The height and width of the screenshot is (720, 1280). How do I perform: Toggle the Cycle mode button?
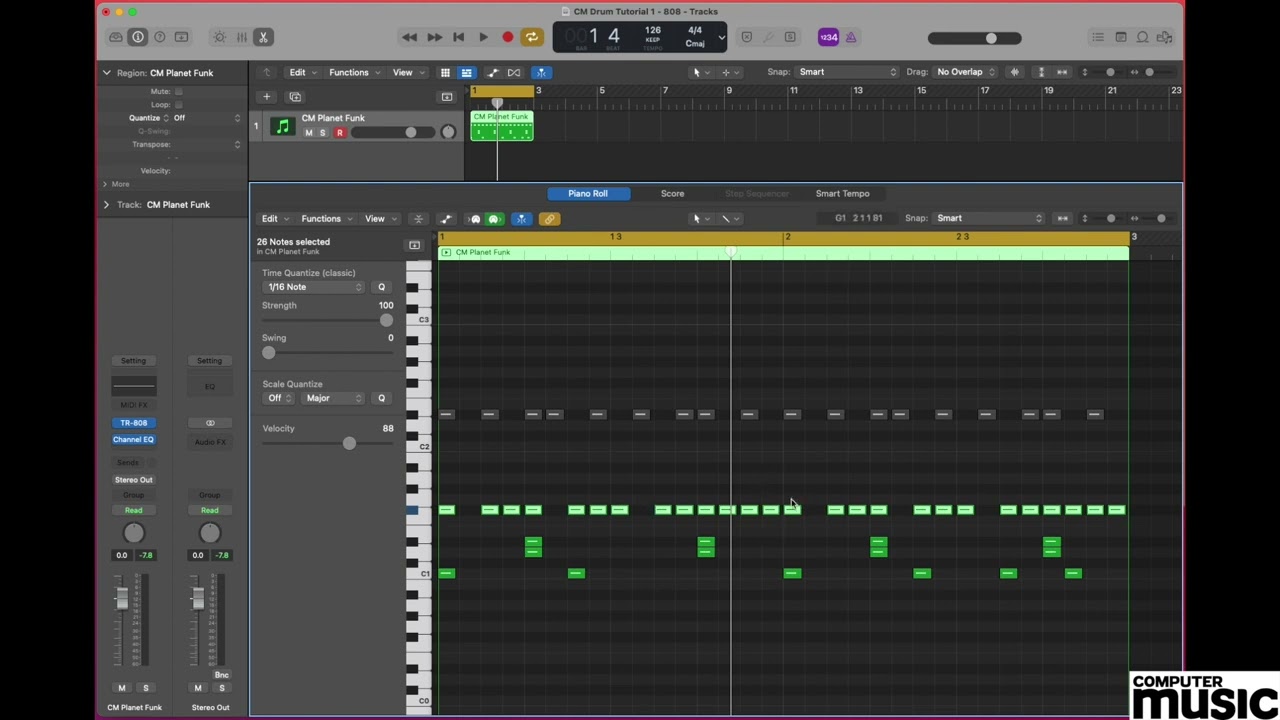532,37
